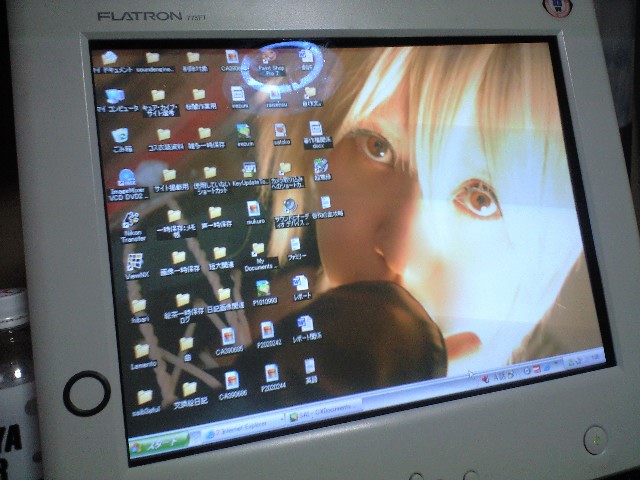The width and height of the screenshot is (640, 480).
Task: Open the soundengine folder on desktop
Action: 154,62
